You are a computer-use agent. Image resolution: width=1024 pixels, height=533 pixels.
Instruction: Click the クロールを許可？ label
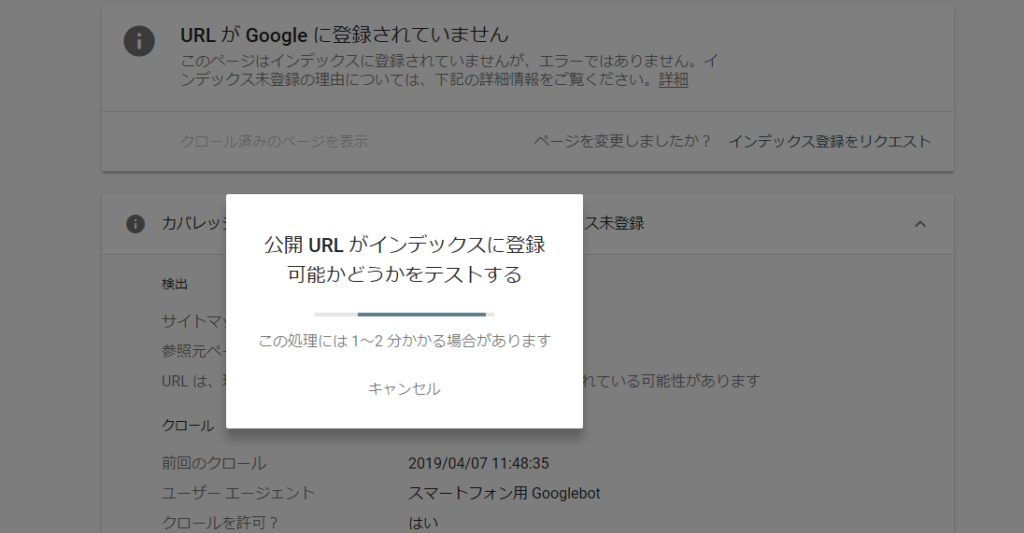(221, 523)
